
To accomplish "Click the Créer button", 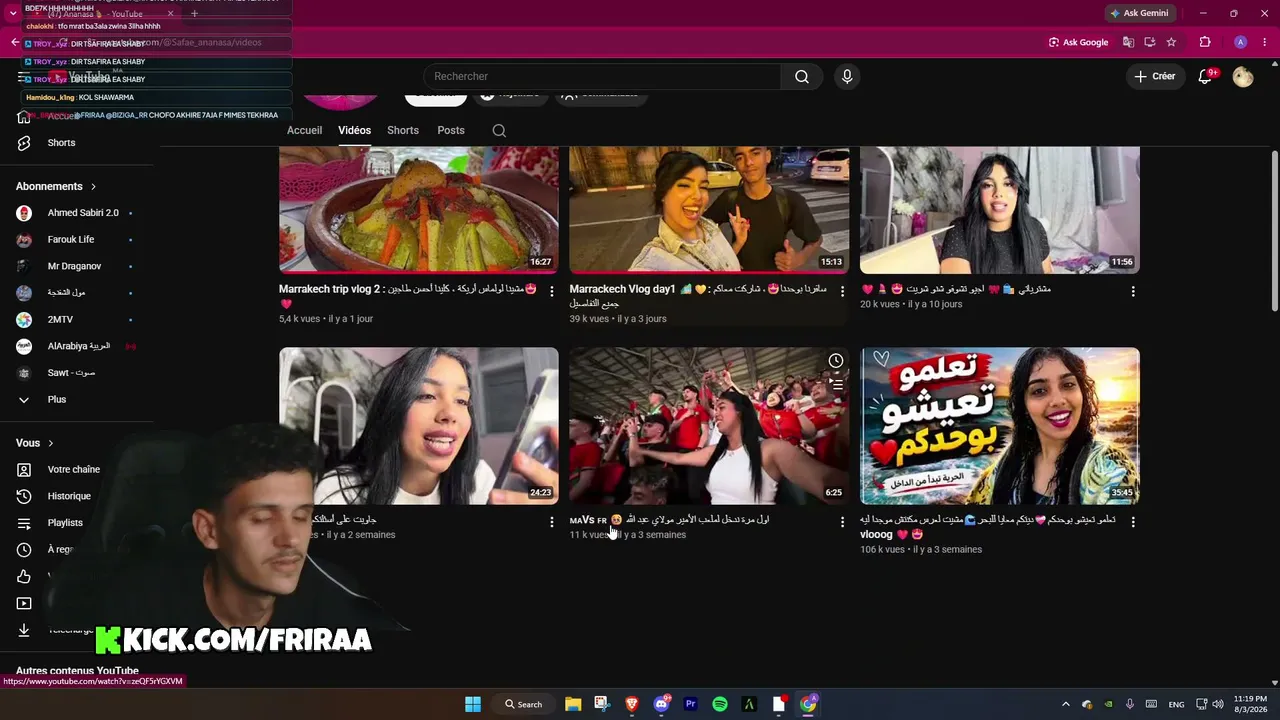I will click(x=1155, y=77).
